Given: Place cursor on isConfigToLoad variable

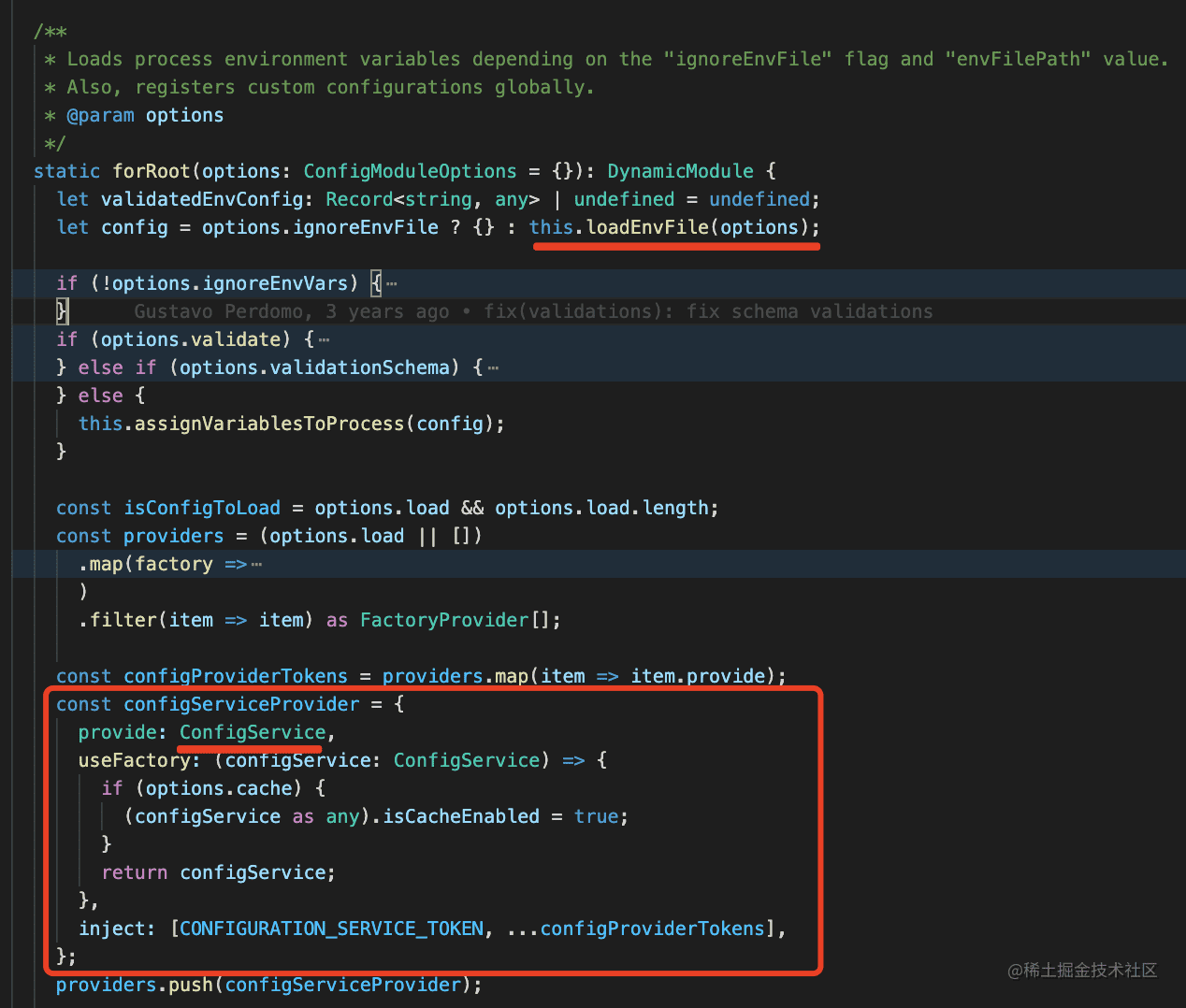Looking at the screenshot, I should coord(202,509).
